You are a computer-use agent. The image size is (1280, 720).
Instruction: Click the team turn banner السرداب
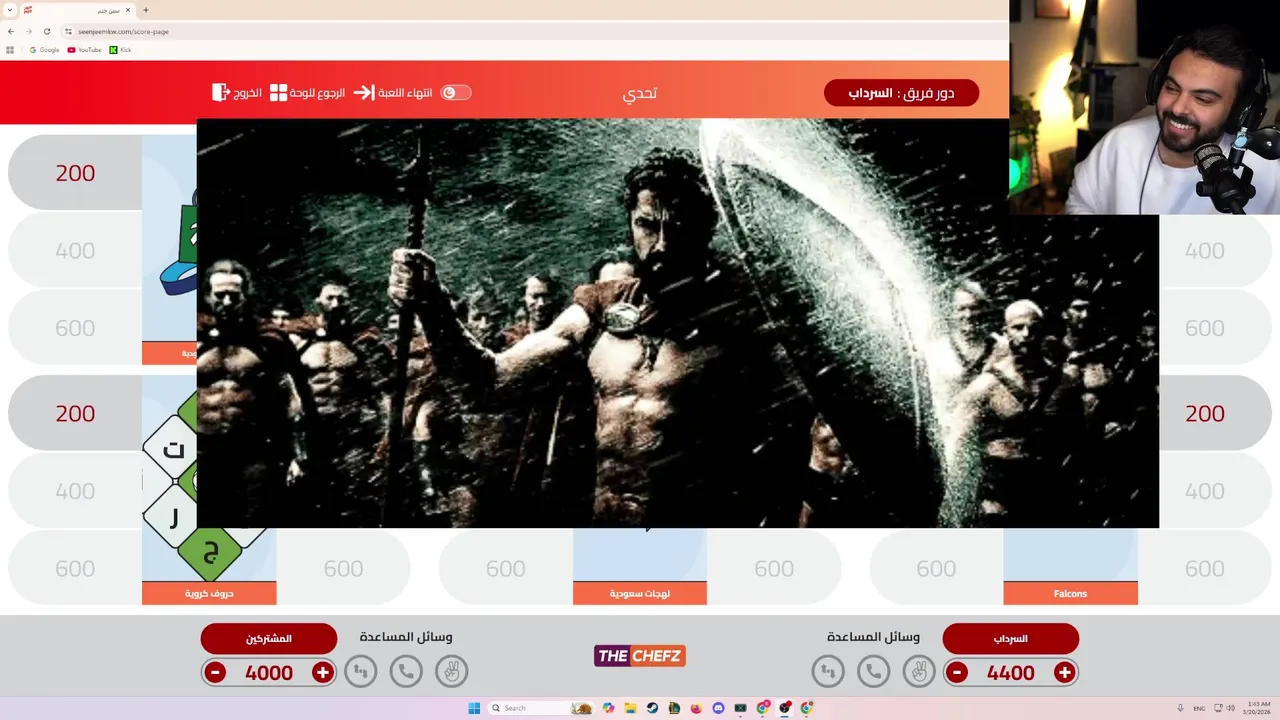coord(901,93)
